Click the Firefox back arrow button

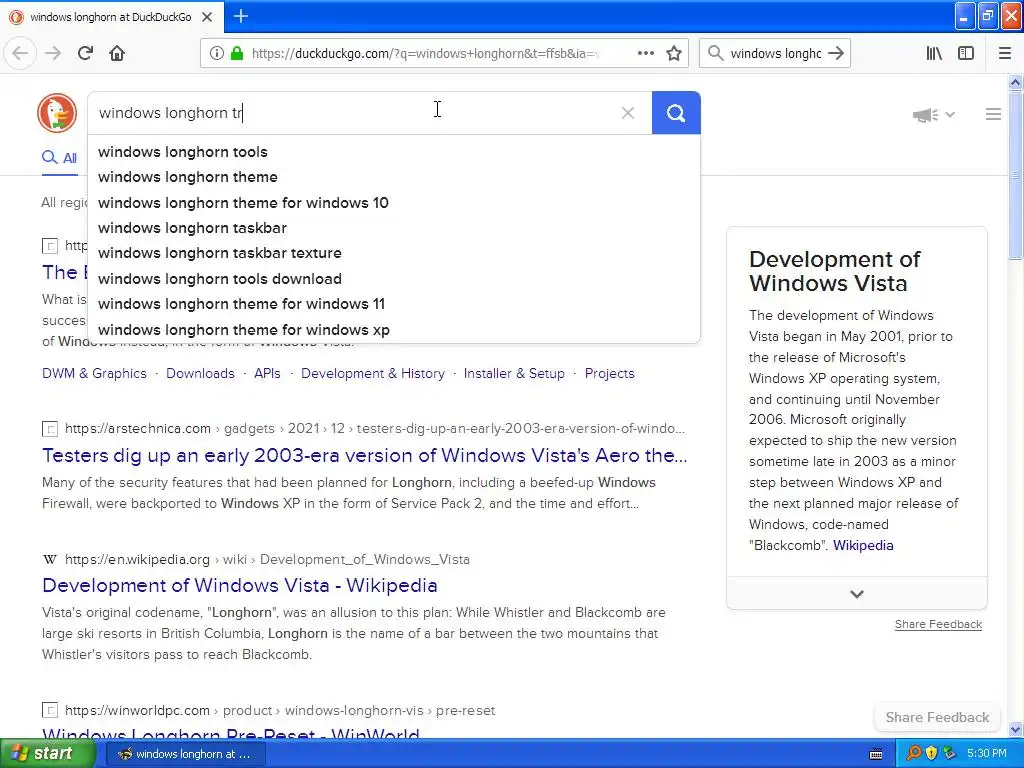coord(20,53)
